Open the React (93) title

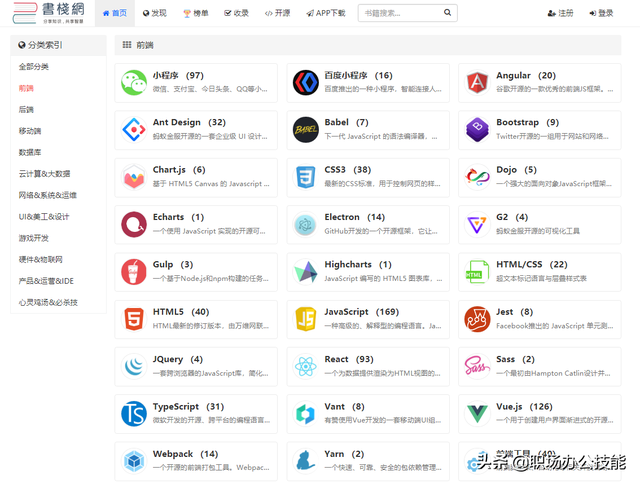(x=349, y=359)
